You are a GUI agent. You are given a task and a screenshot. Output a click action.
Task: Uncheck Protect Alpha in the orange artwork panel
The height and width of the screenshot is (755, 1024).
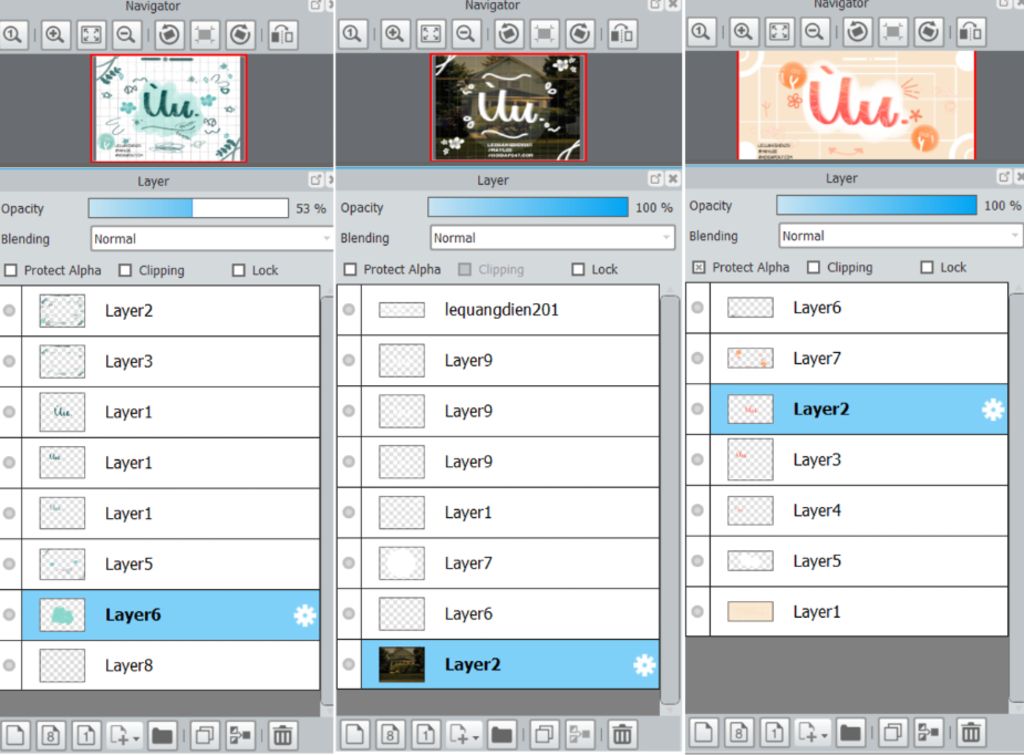point(699,267)
